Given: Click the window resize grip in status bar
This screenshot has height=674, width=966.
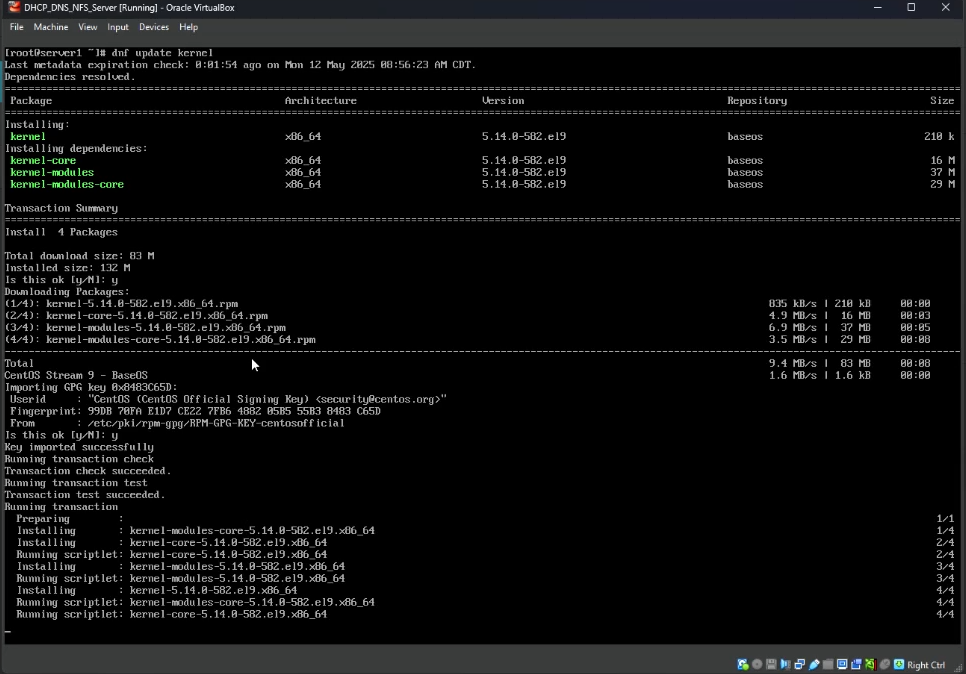Looking at the screenshot, I should click(957, 666).
